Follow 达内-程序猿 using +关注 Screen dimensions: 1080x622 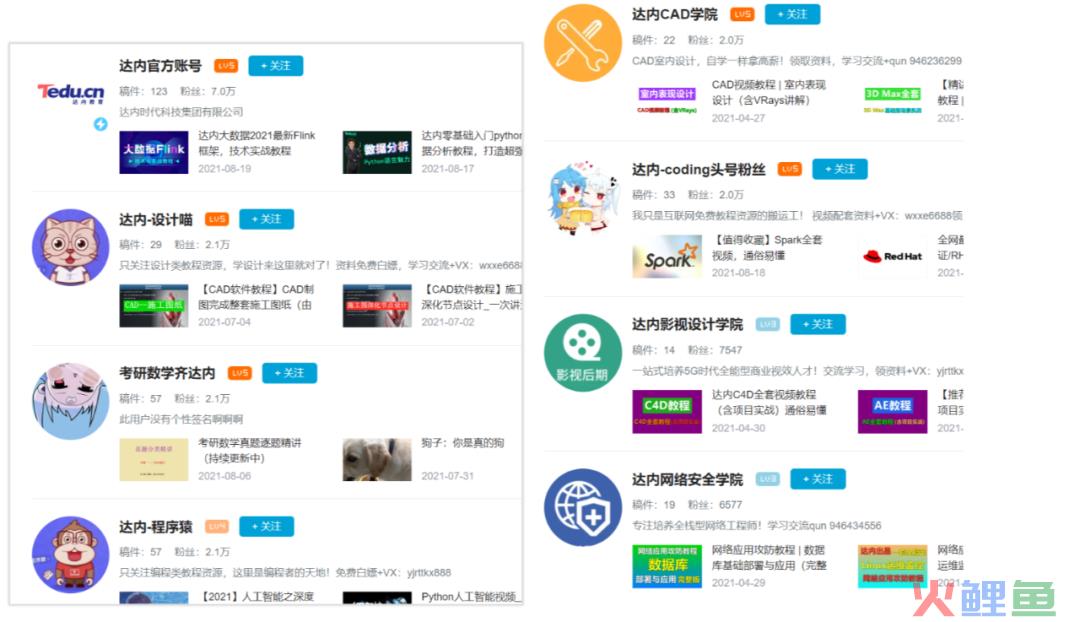pos(267,526)
